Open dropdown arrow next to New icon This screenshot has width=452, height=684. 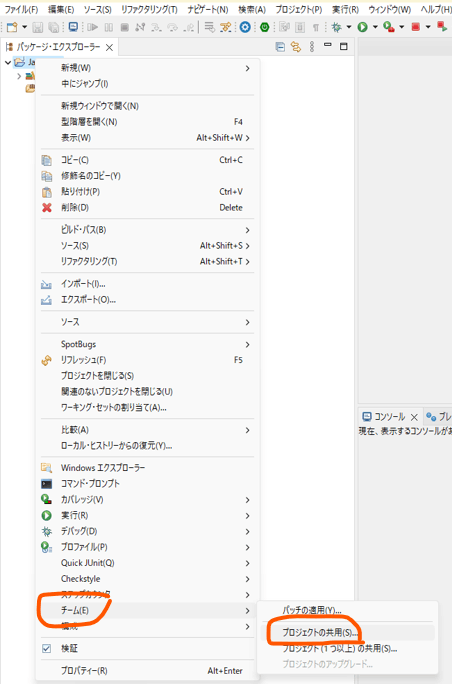click(x=24, y=27)
